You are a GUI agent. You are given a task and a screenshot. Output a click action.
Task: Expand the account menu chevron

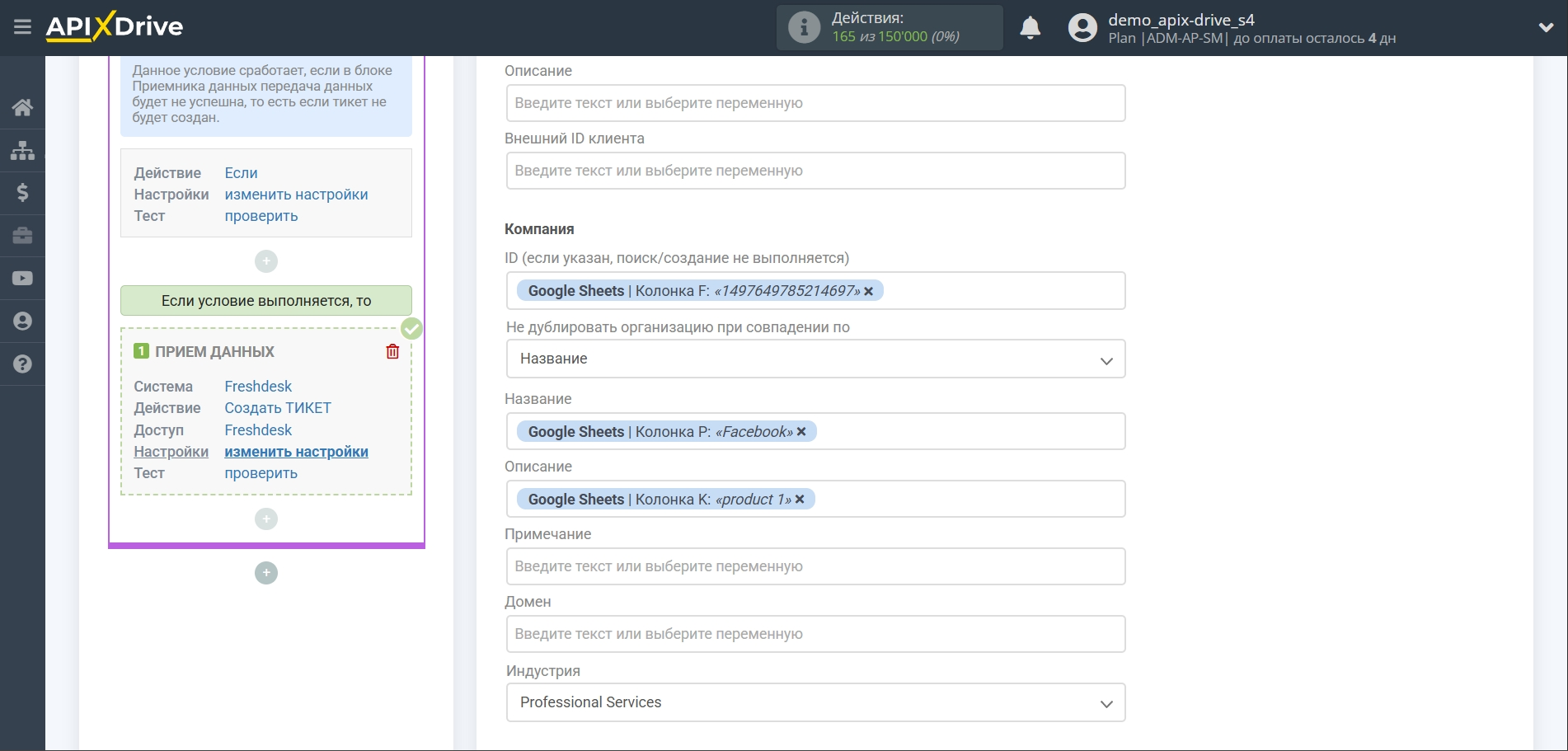click(x=1546, y=27)
